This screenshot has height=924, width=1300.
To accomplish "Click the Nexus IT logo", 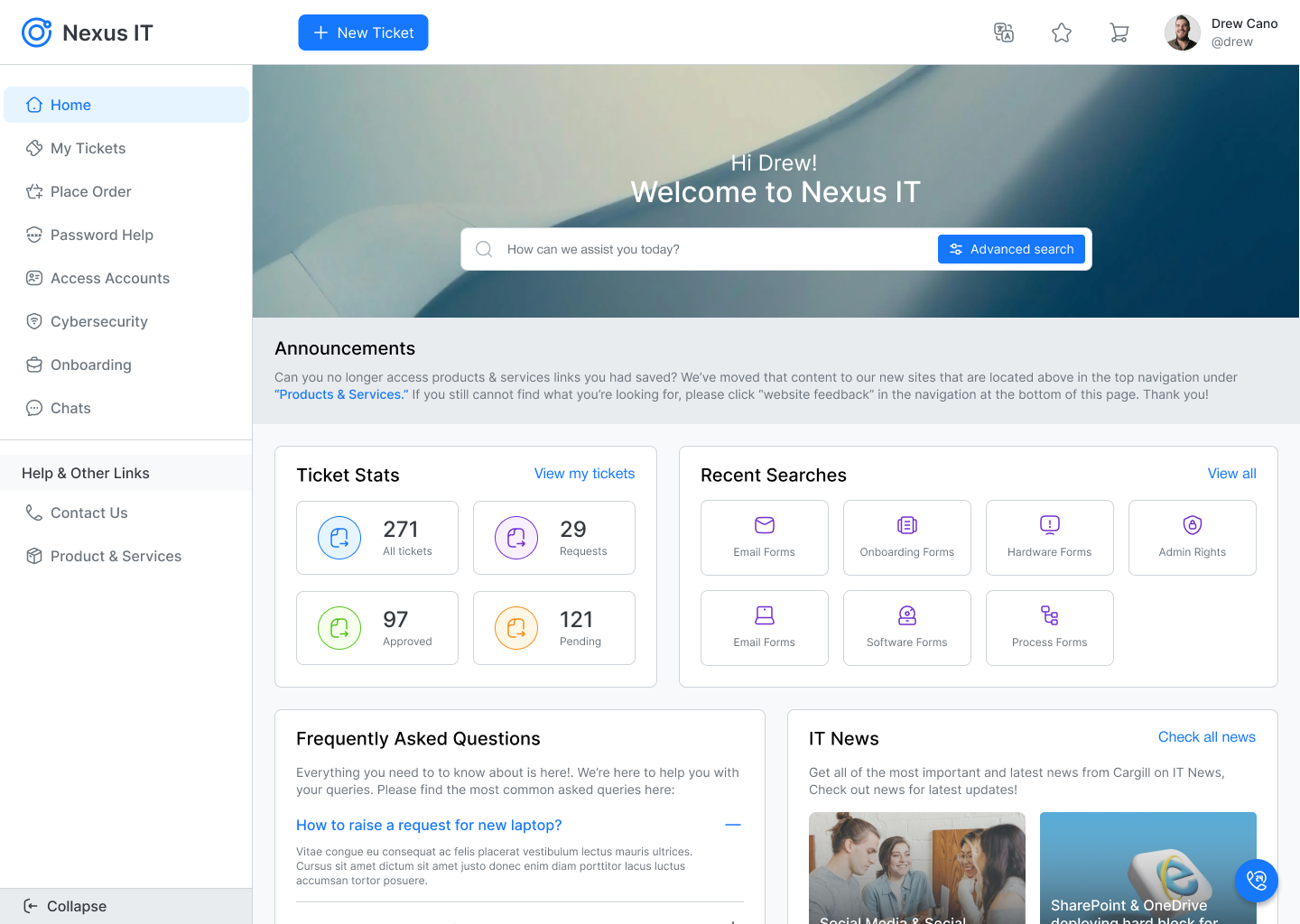I will tap(87, 32).
